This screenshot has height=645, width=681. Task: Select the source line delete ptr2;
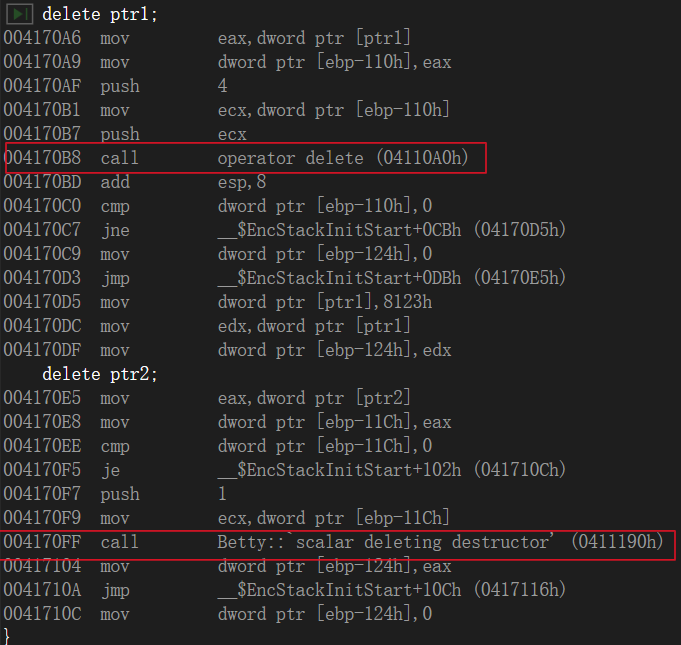coord(100,374)
